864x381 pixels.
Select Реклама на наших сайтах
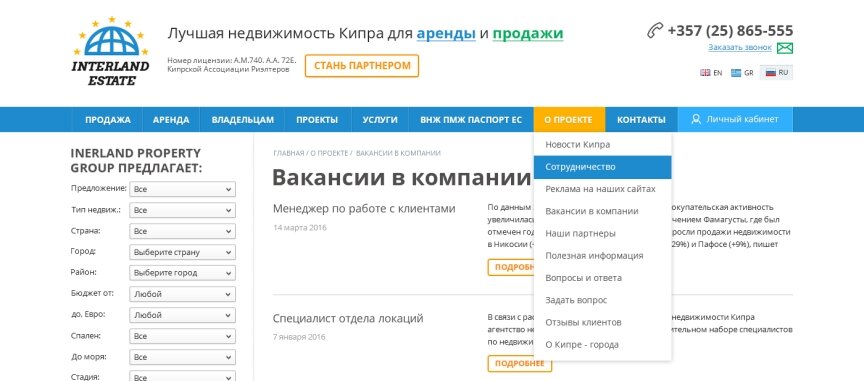coord(602,189)
